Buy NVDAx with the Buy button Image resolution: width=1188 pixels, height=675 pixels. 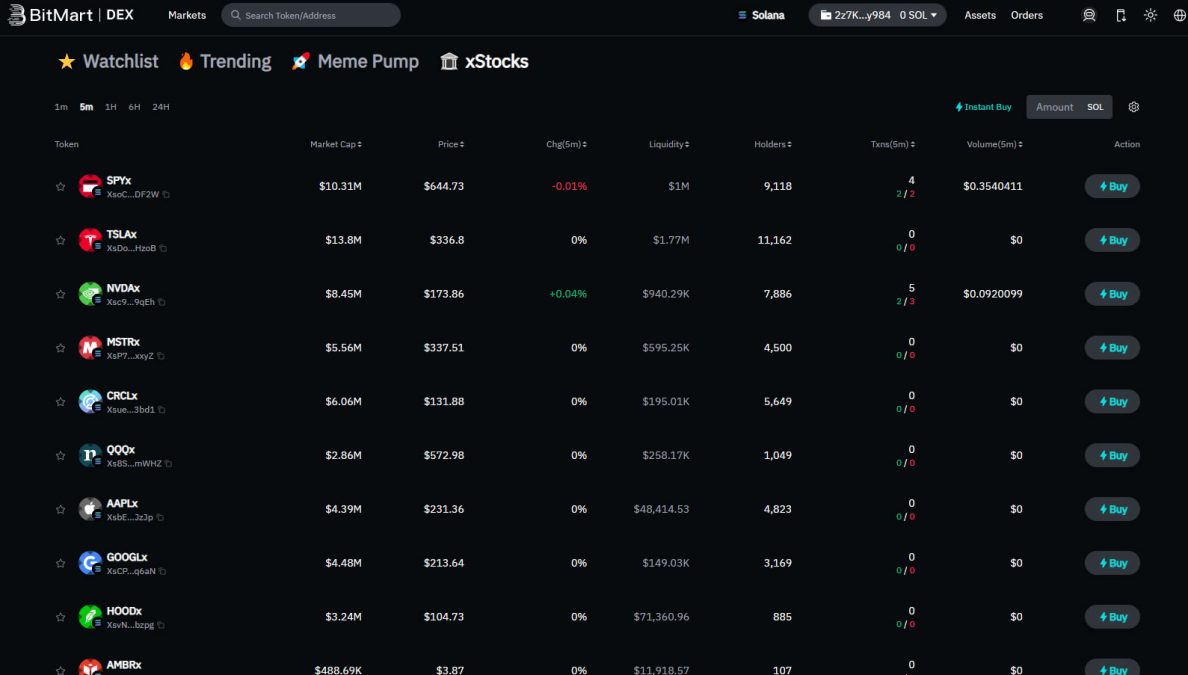tap(1112, 294)
